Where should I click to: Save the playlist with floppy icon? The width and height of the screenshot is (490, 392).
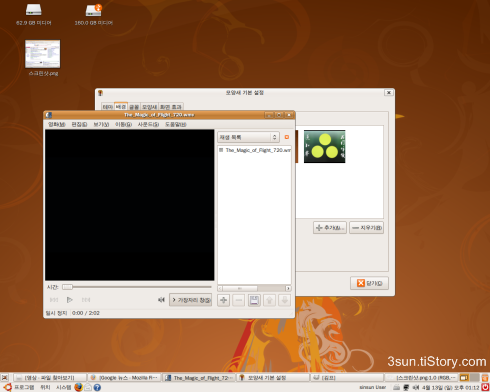254,300
